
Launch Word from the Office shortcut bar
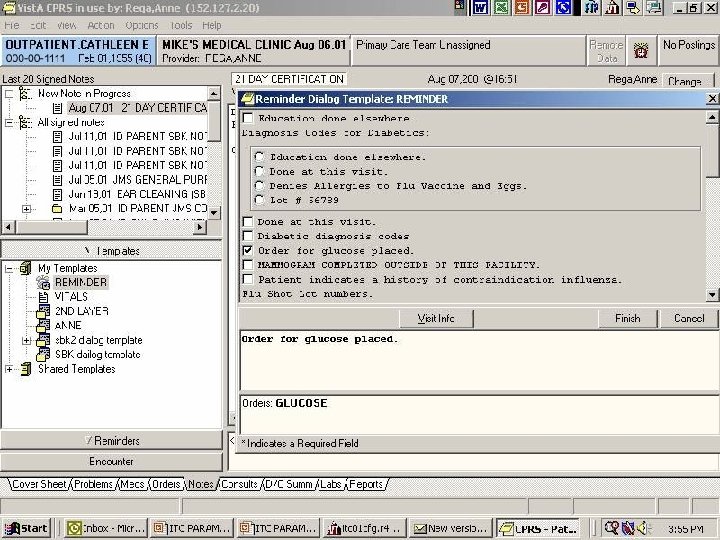(480, 7)
